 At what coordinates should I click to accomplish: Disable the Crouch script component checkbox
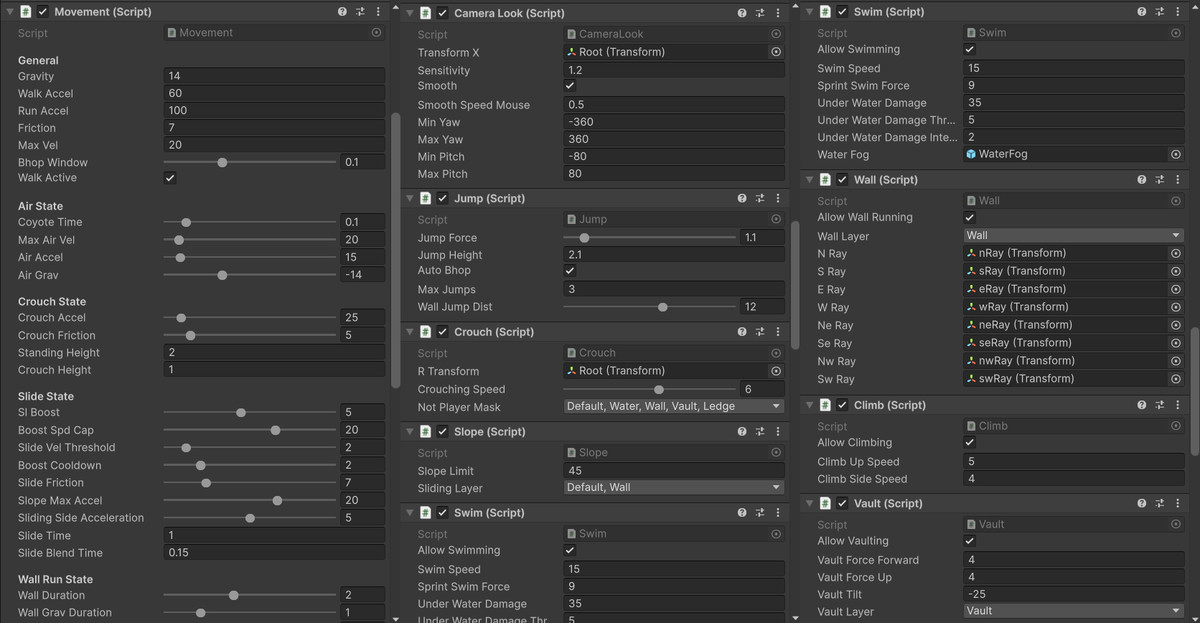coord(442,332)
